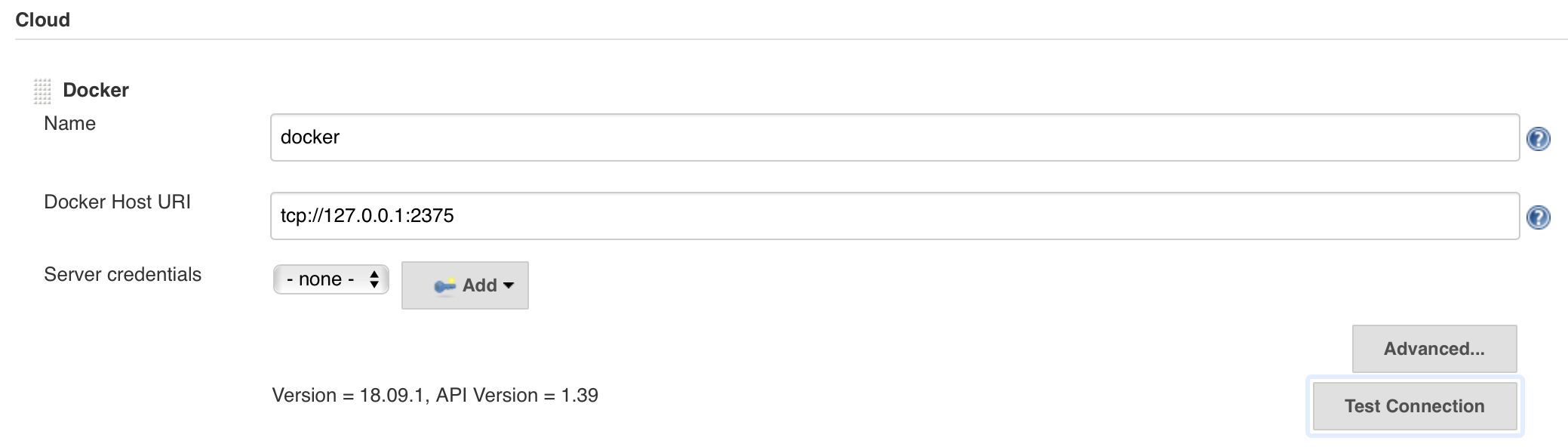Click the Docker Host URI label
1568x447 pixels.
117,202
